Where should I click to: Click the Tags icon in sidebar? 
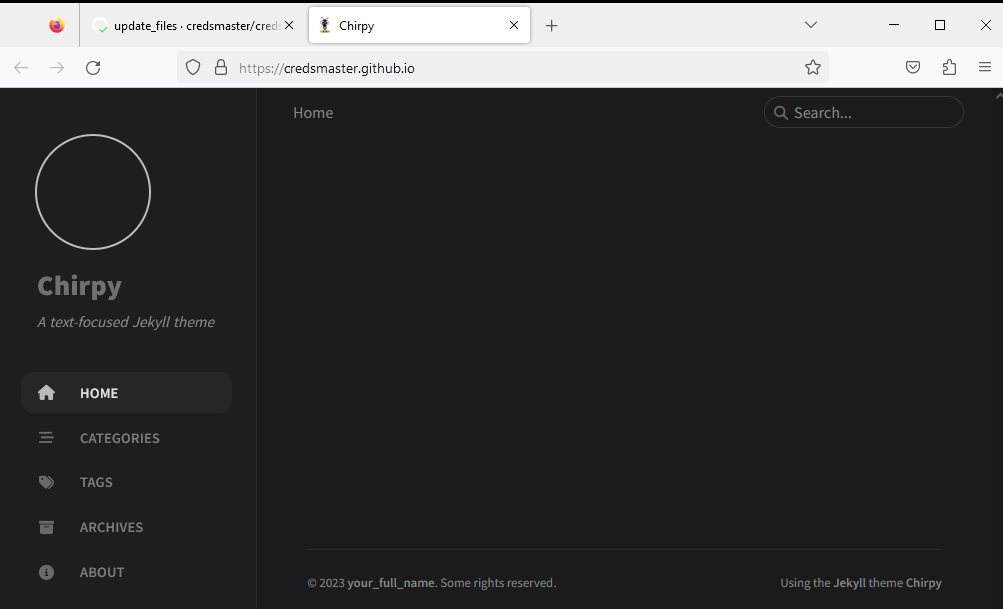click(x=46, y=482)
